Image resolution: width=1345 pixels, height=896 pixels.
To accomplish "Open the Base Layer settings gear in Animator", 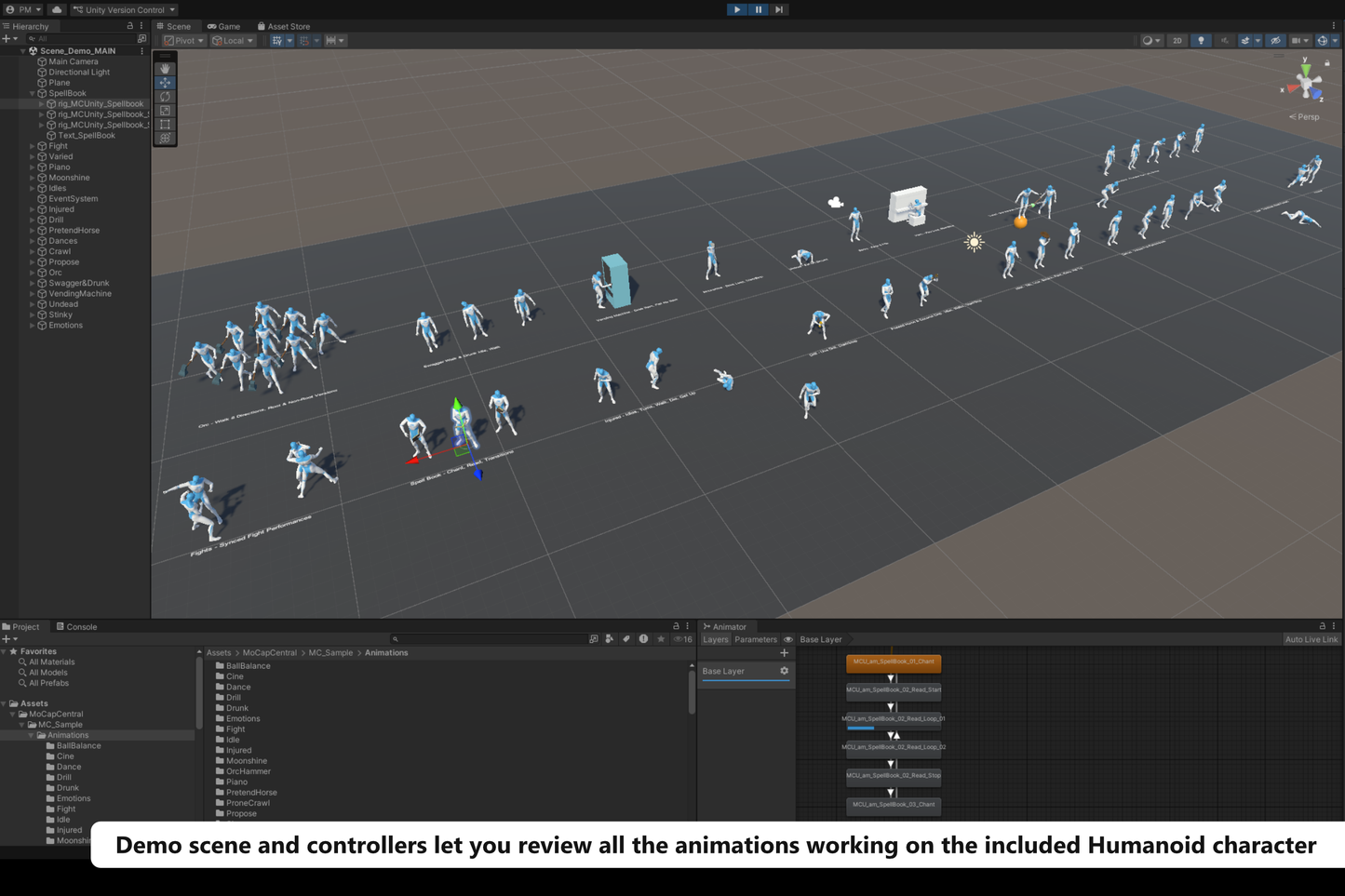I will click(783, 671).
